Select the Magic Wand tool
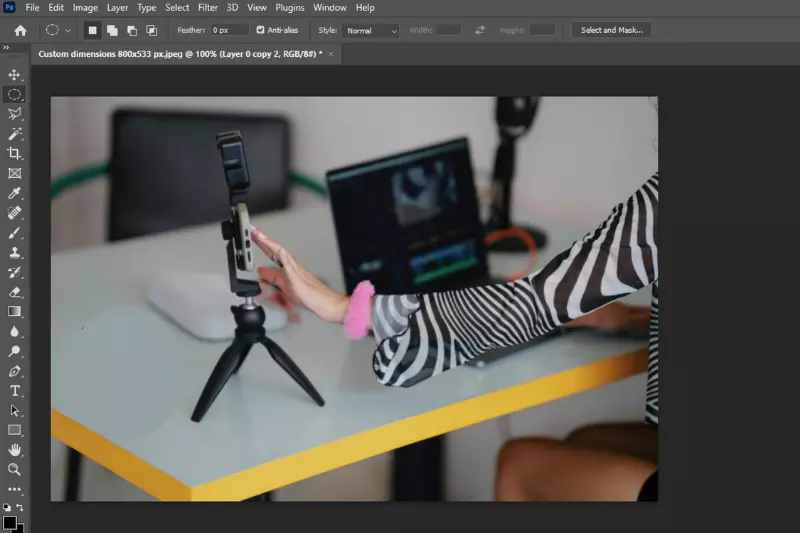 [14, 134]
